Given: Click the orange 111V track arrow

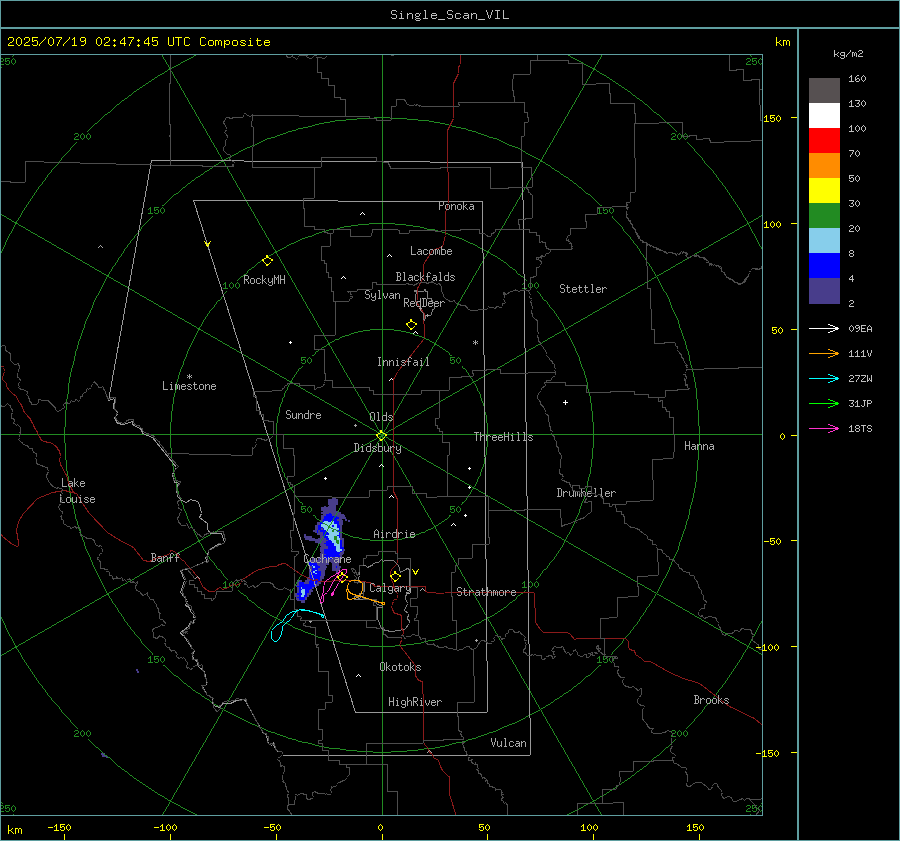Looking at the screenshot, I should [x=824, y=354].
